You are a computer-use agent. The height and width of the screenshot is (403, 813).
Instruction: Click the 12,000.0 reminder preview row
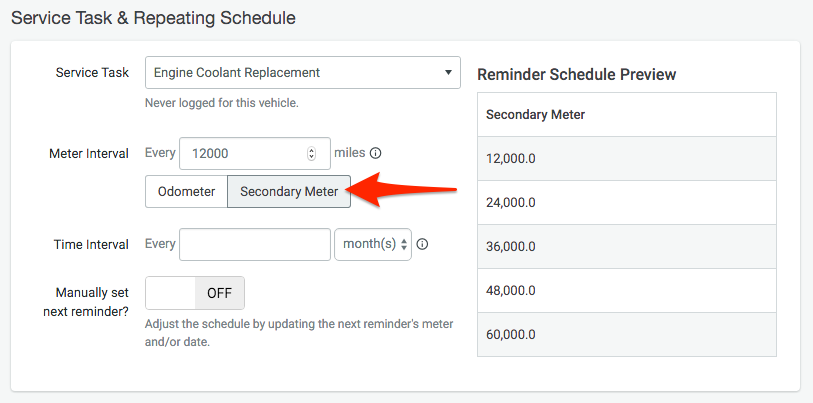point(626,158)
